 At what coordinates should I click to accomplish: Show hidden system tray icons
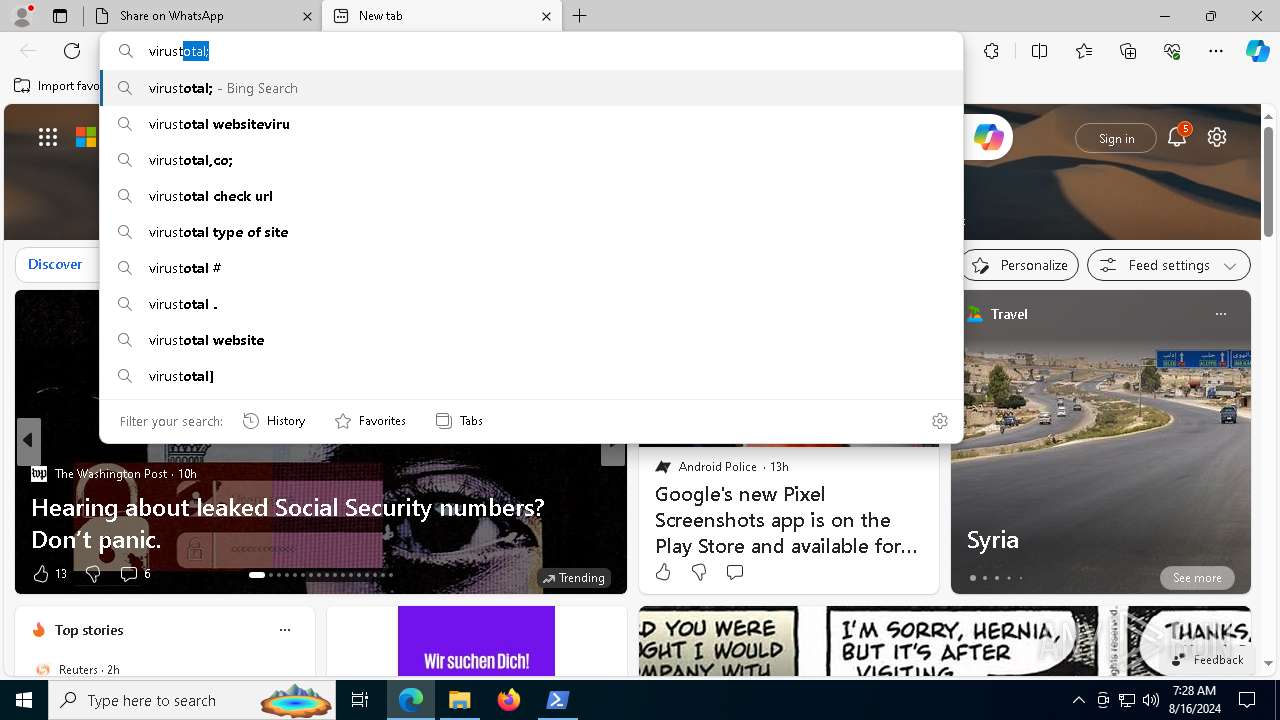coord(1078,700)
